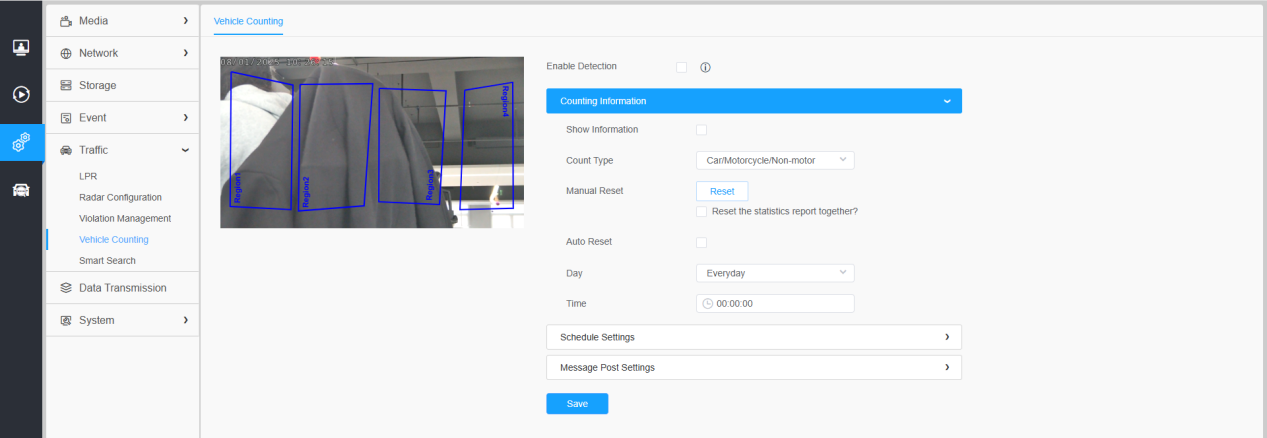The width and height of the screenshot is (1267, 438).
Task: Open the Day dropdown set to Everyday
Action: 775,273
